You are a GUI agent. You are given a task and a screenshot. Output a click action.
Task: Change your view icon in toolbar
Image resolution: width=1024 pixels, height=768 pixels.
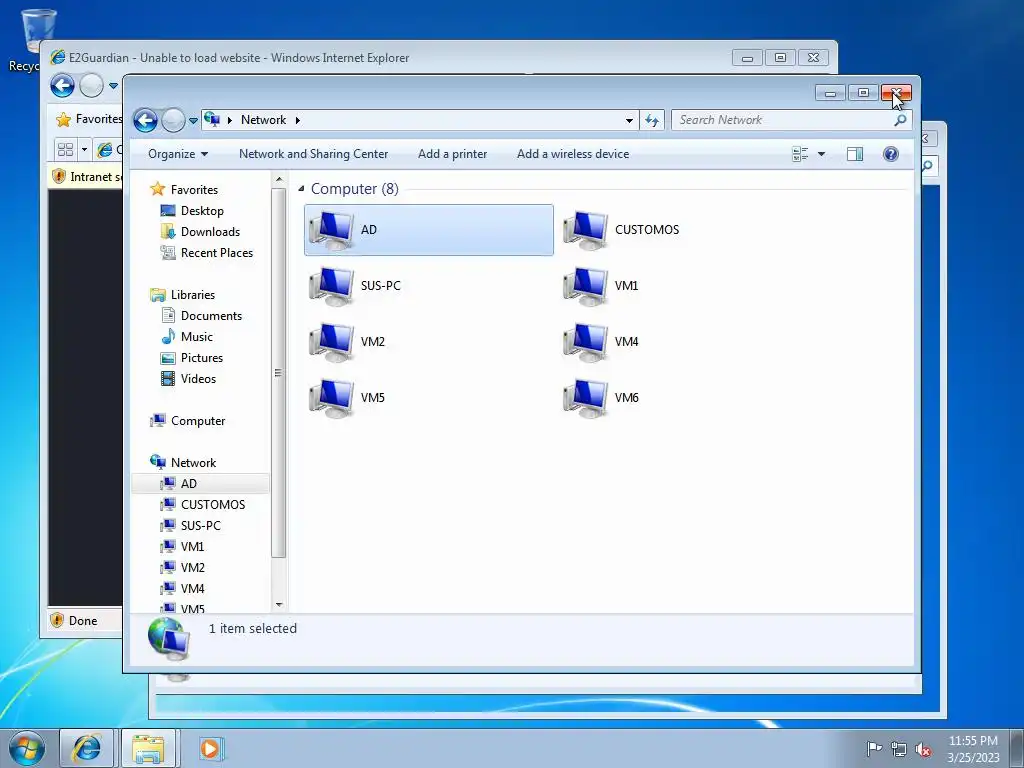click(x=800, y=154)
